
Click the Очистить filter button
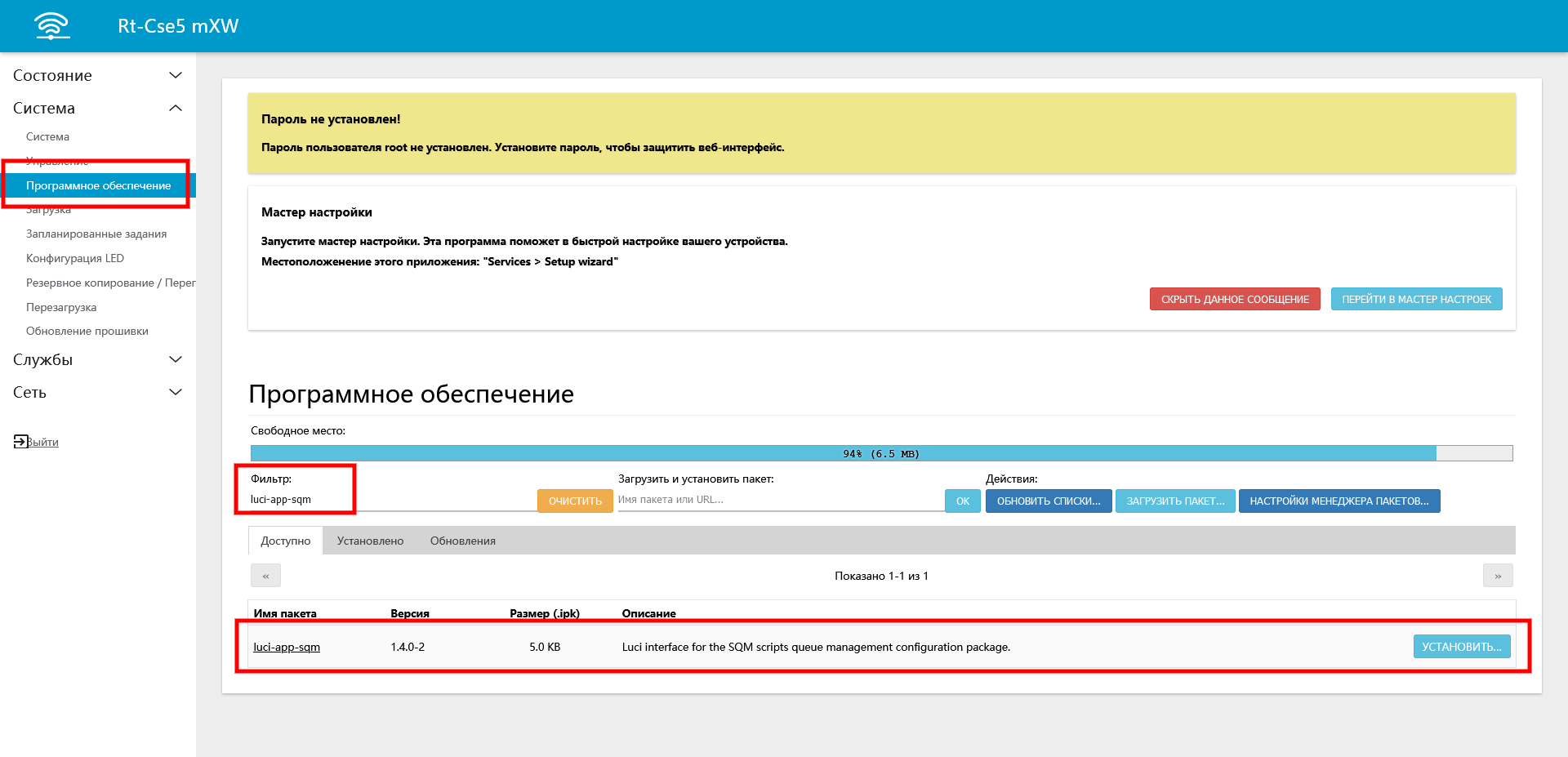click(x=575, y=501)
